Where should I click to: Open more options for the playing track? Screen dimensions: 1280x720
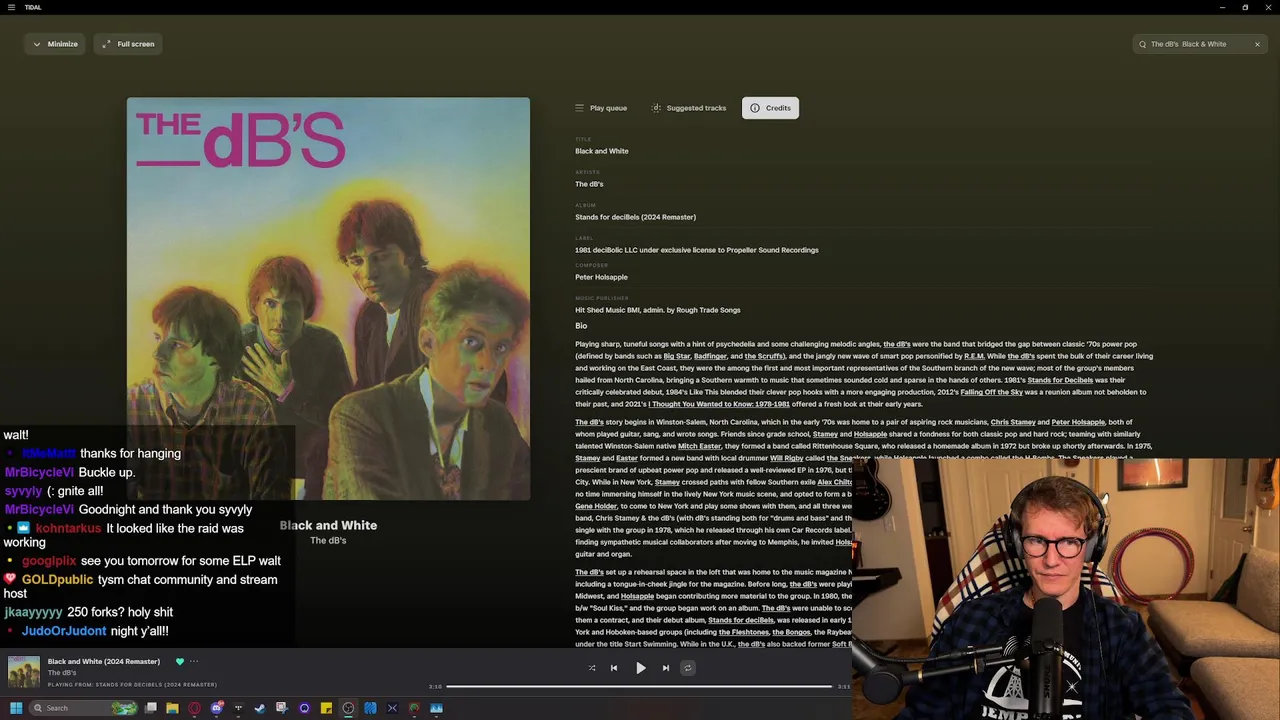[194, 661]
